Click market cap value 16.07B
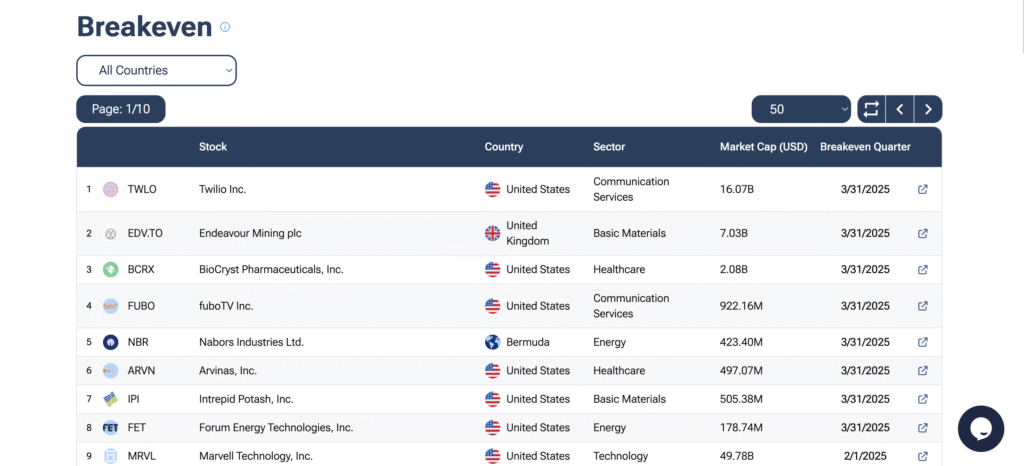The width and height of the screenshot is (1024, 466). (737, 189)
